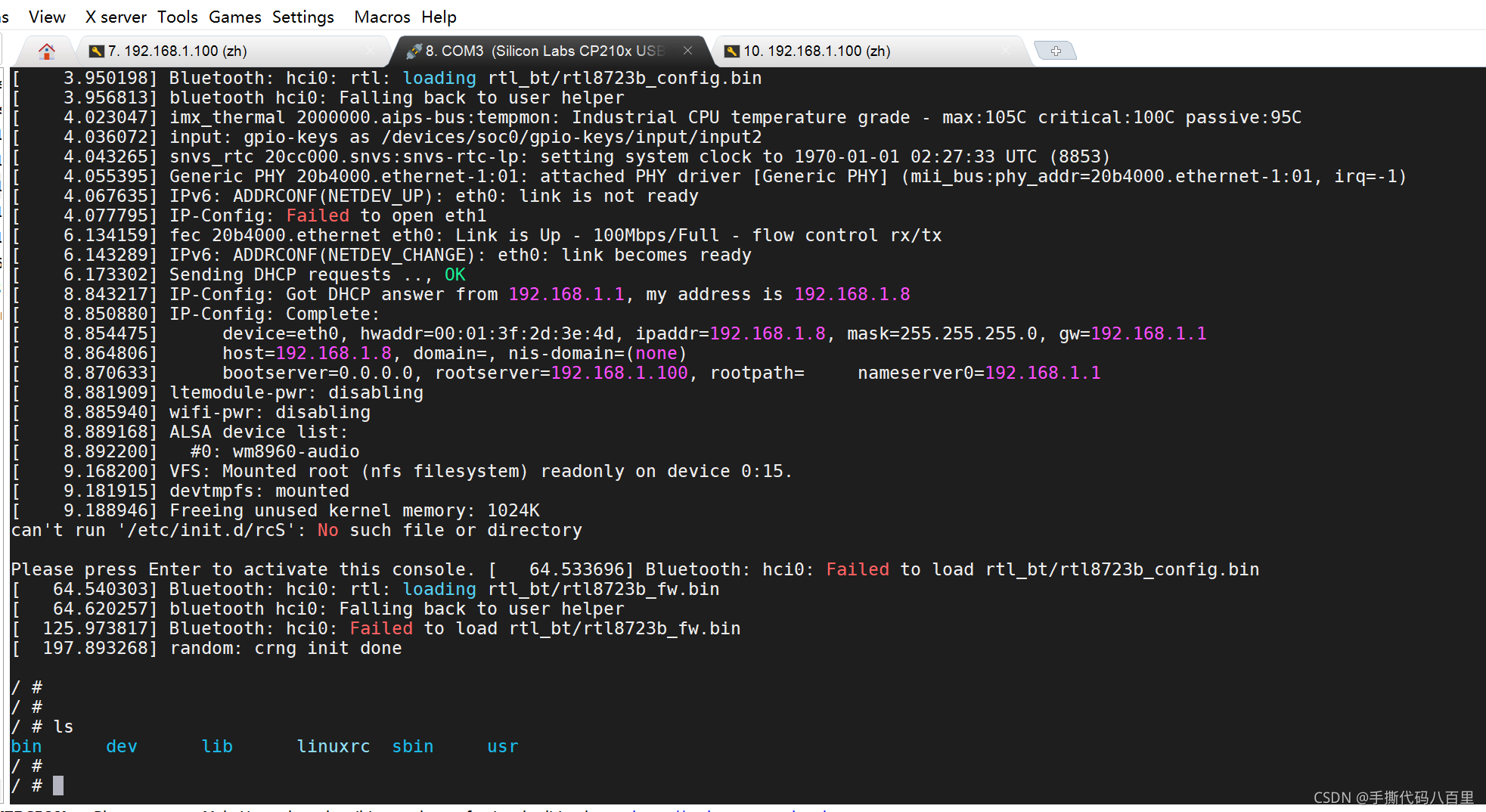
Task: Switch to tab 10. 192.168.1.100 (zh)
Action: coord(870,51)
